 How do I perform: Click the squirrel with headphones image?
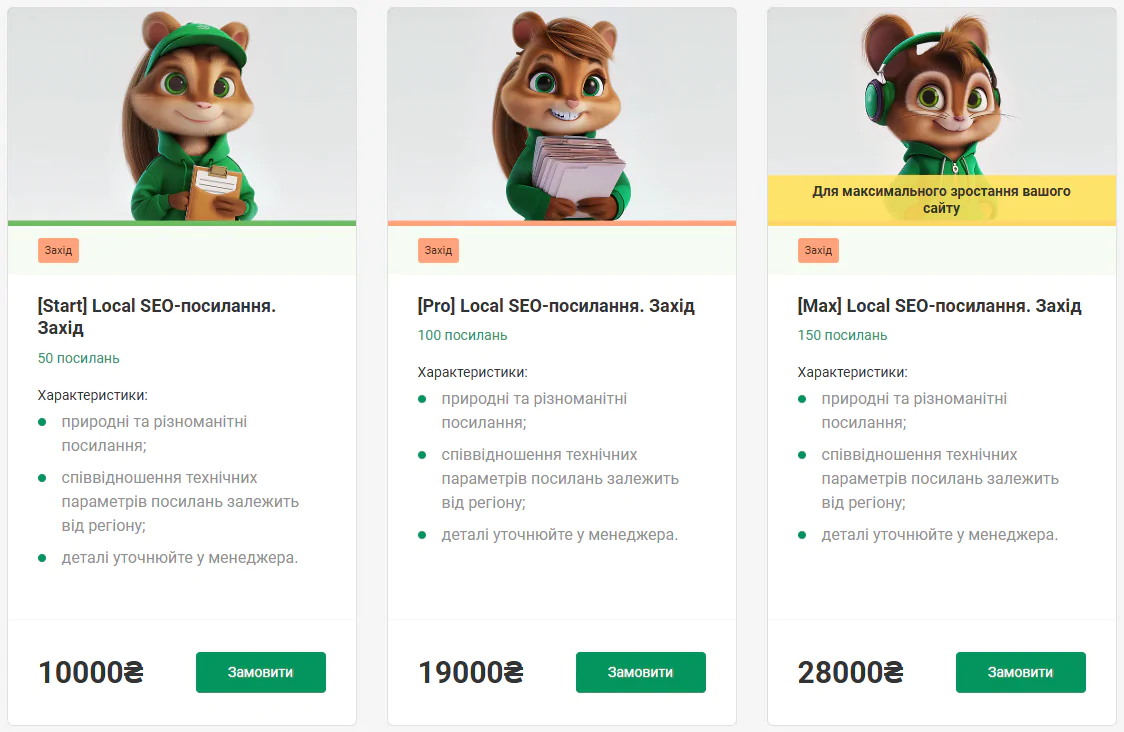click(941, 95)
